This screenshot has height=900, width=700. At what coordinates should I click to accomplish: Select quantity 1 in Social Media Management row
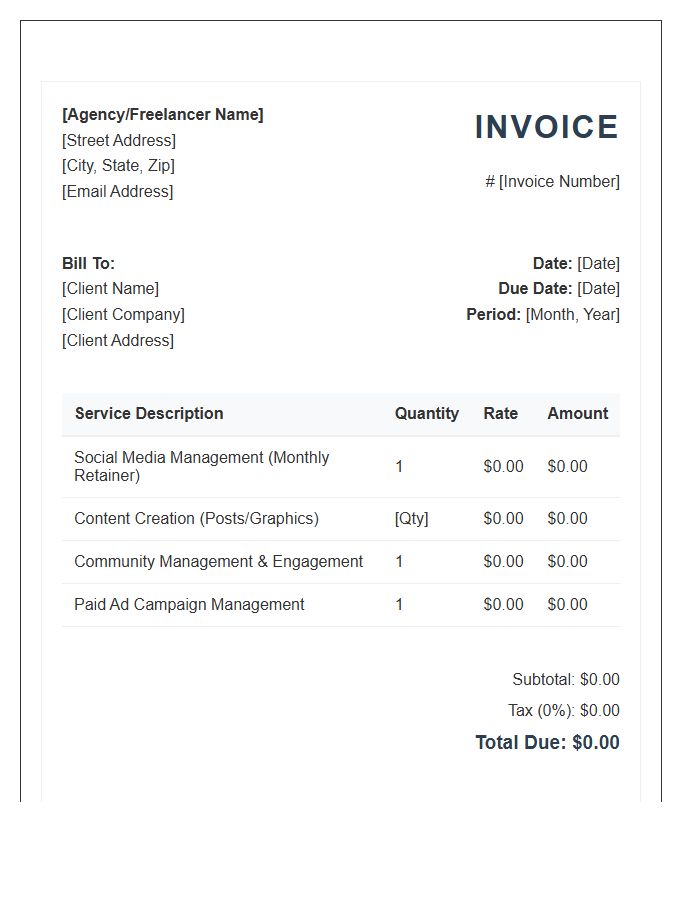[399, 467]
